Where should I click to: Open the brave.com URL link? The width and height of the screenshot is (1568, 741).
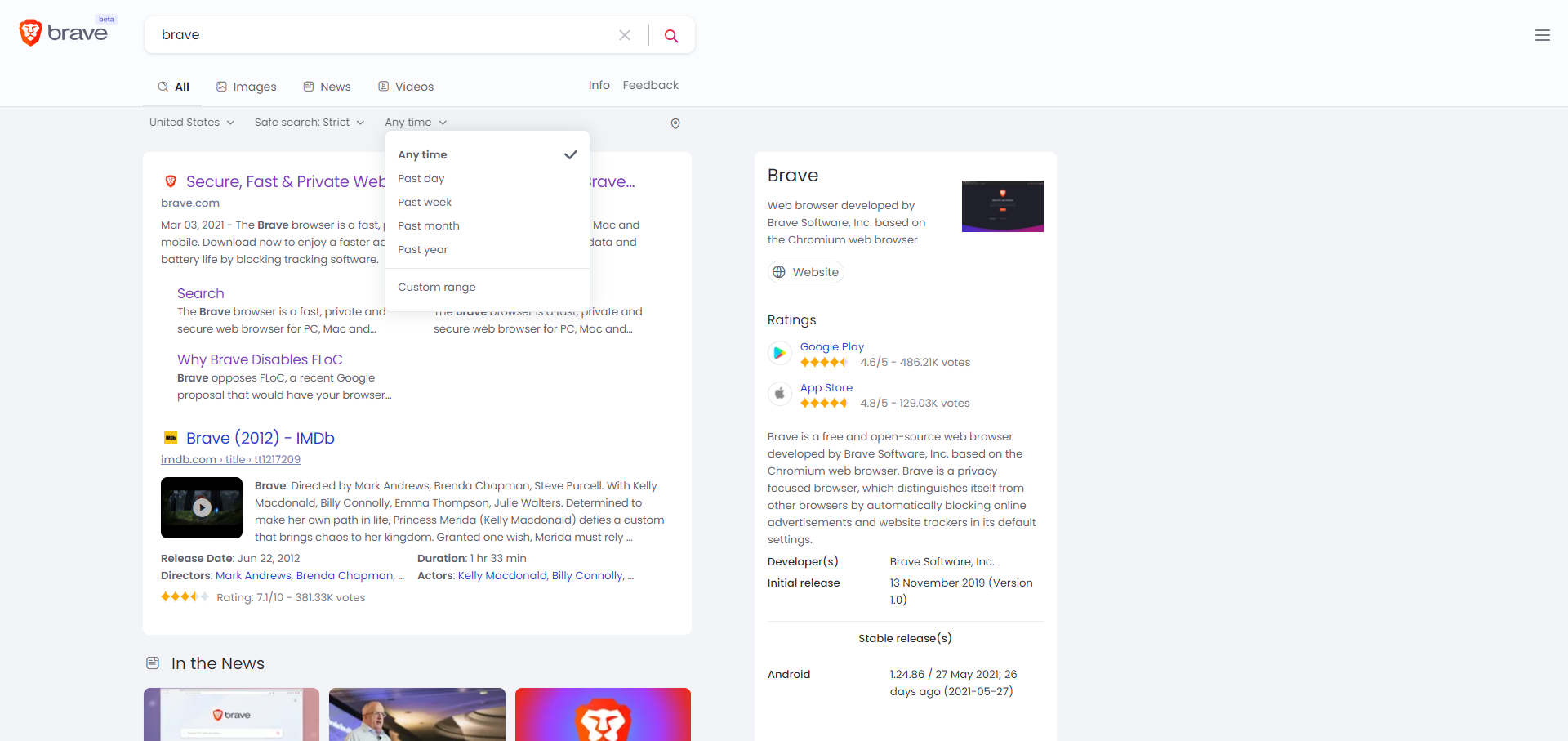(x=191, y=203)
